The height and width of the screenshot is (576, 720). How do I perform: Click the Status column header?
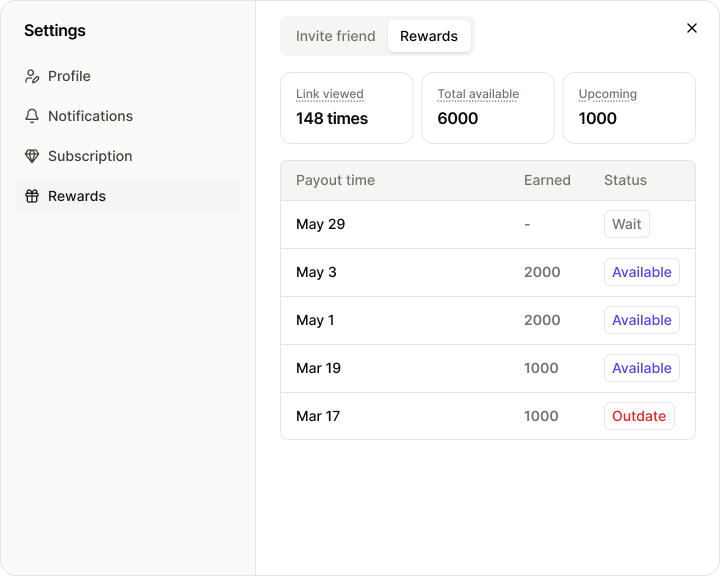[625, 180]
